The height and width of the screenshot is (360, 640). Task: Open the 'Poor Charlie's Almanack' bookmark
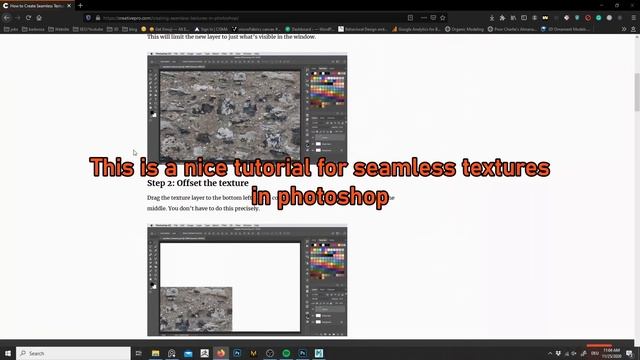pyautogui.click(x=512, y=29)
